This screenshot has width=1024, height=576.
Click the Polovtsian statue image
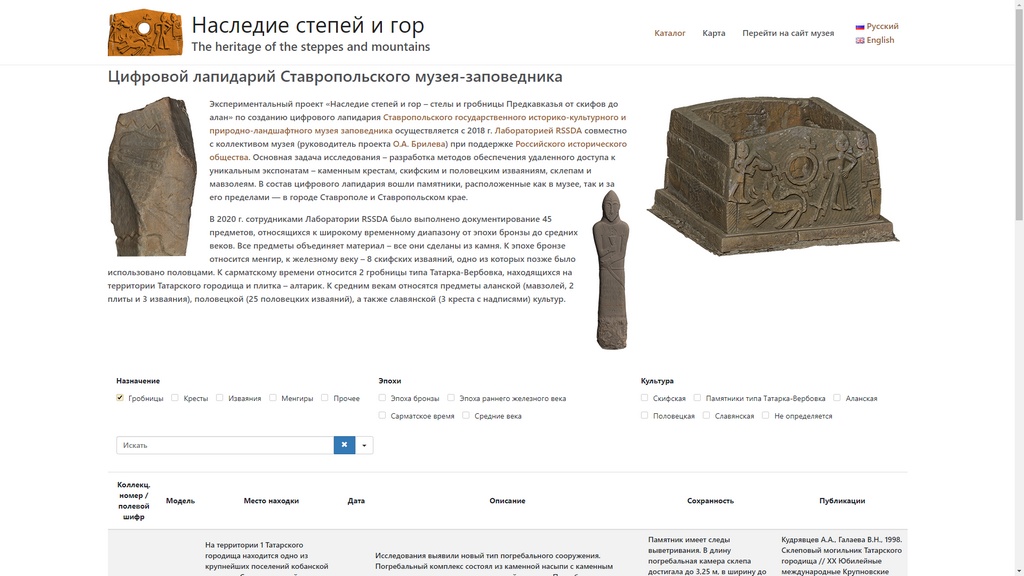[610, 270]
